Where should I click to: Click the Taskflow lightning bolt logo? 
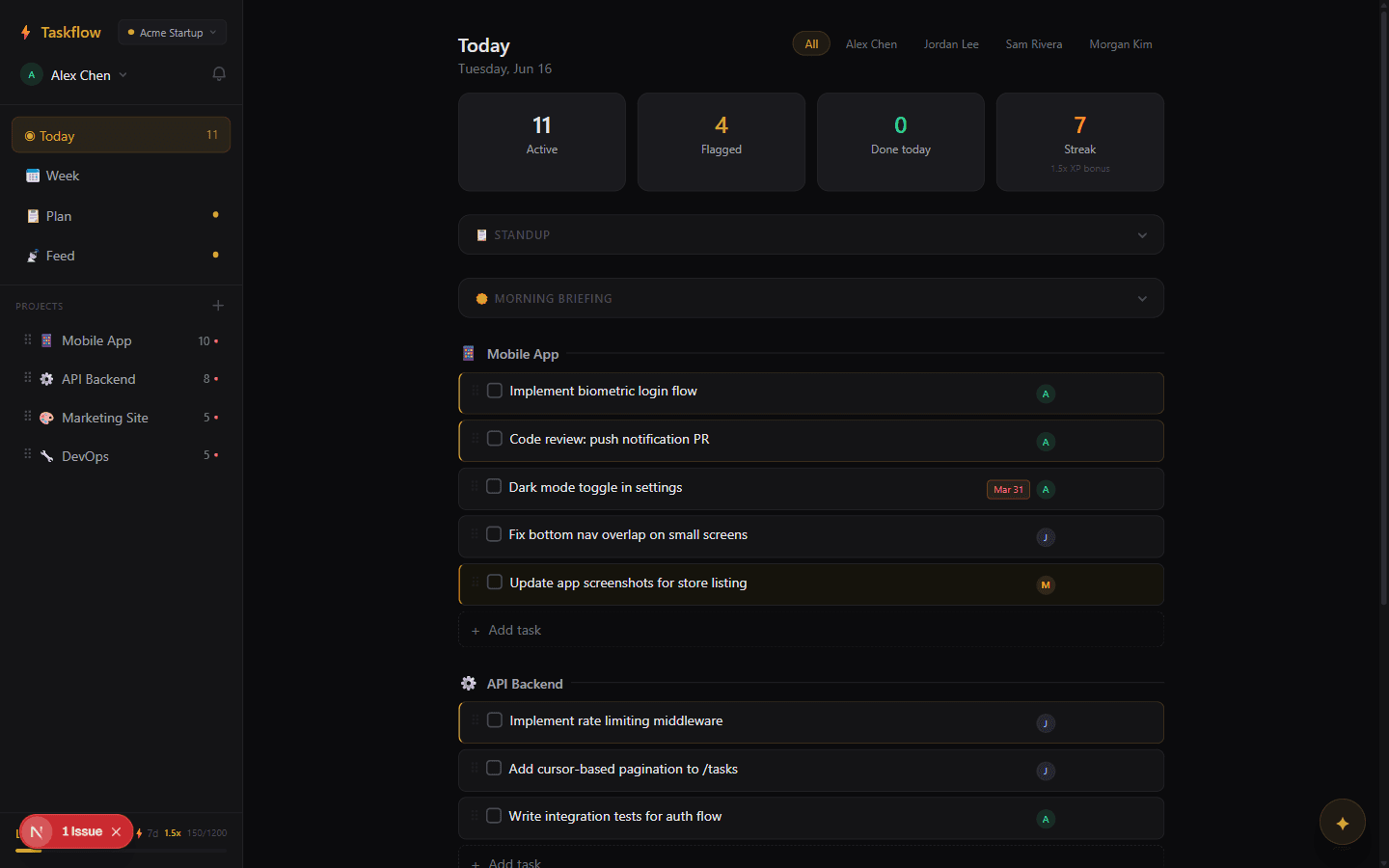[26, 33]
